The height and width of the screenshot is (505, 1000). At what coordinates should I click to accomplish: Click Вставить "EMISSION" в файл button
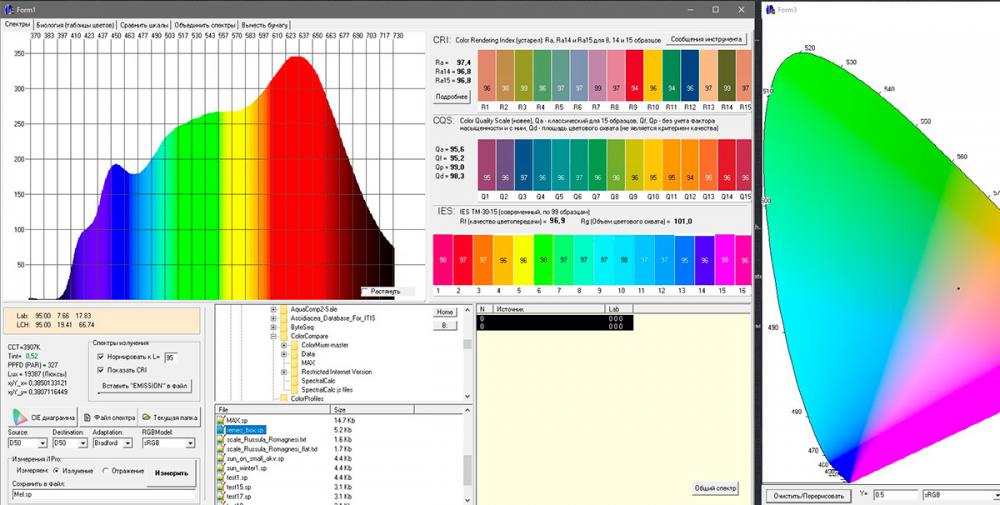[144, 386]
